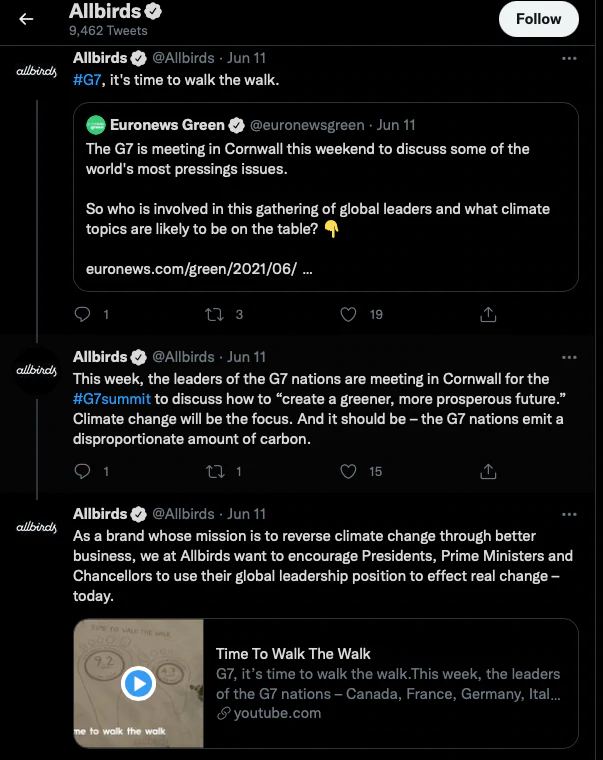
Task: Expand more options on the third tweet
Action: pyautogui.click(x=569, y=514)
